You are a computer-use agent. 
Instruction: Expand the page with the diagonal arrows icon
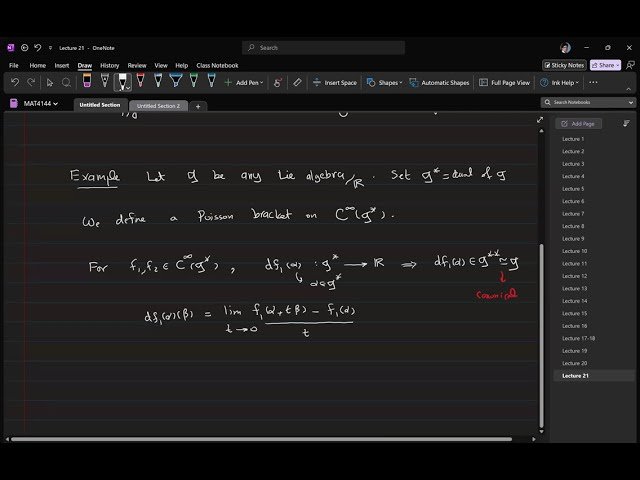[540, 120]
